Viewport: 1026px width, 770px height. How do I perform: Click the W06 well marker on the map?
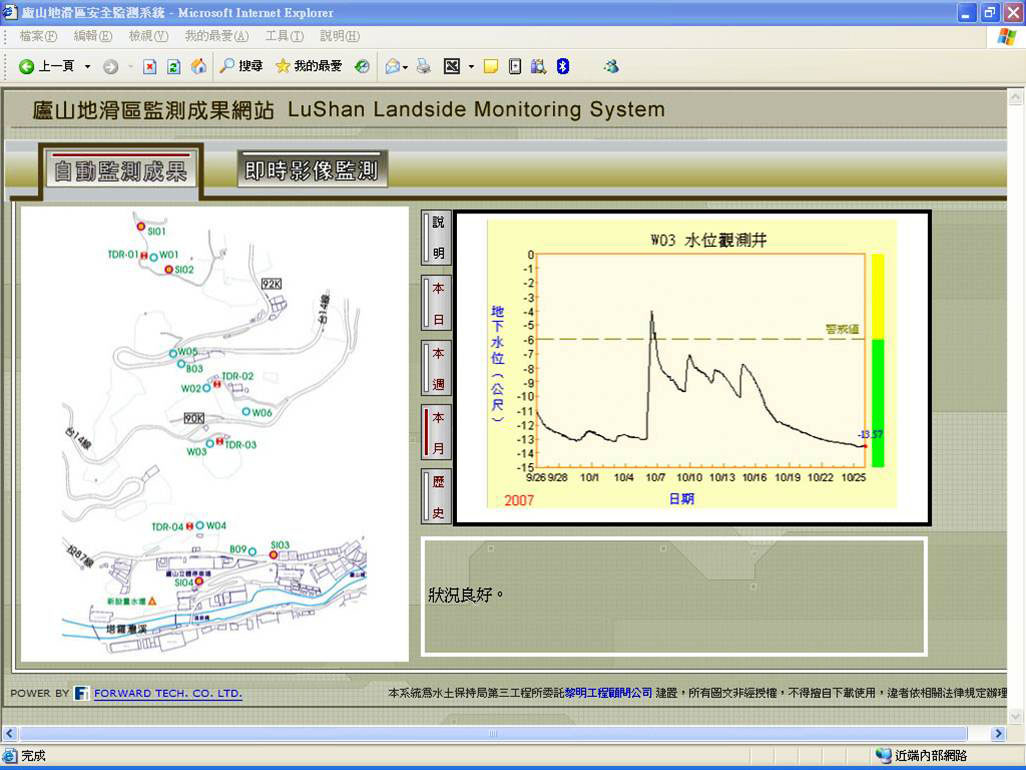pos(246,411)
